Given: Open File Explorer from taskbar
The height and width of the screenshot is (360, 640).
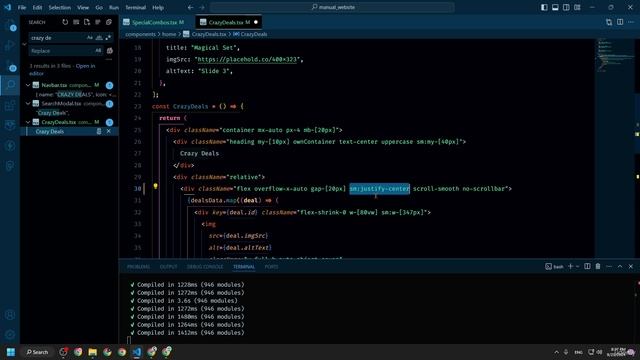Looking at the screenshot, I should point(93,352).
